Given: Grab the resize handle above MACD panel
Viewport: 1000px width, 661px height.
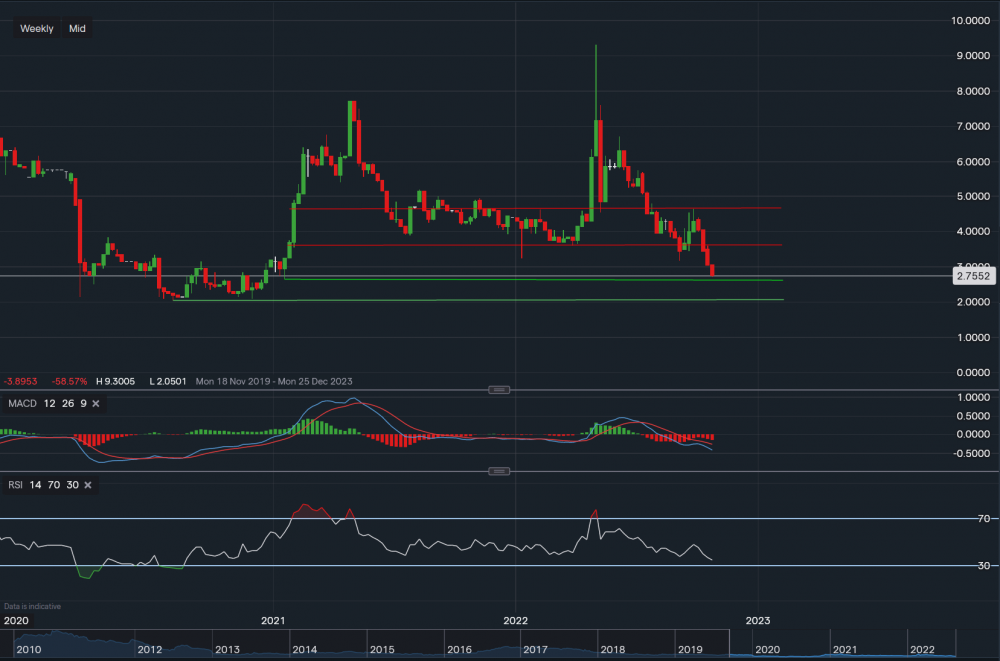Looking at the screenshot, I should click(x=500, y=389).
